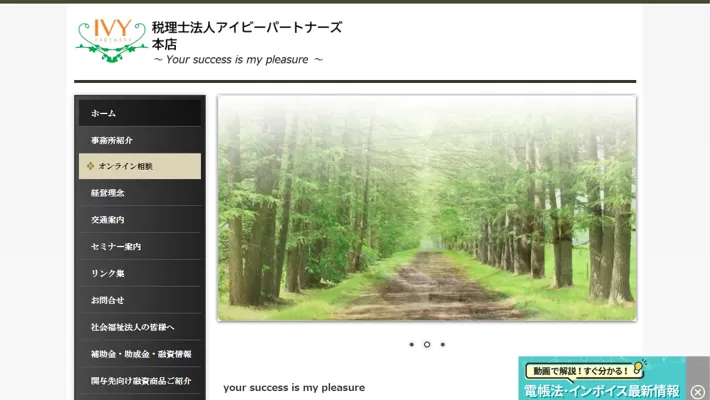Viewport: 710px width, 400px height.
Task: Click the 税理士法人アイビーパートナーズ site title
Action: pyautogui.click(x=246, y=28)
